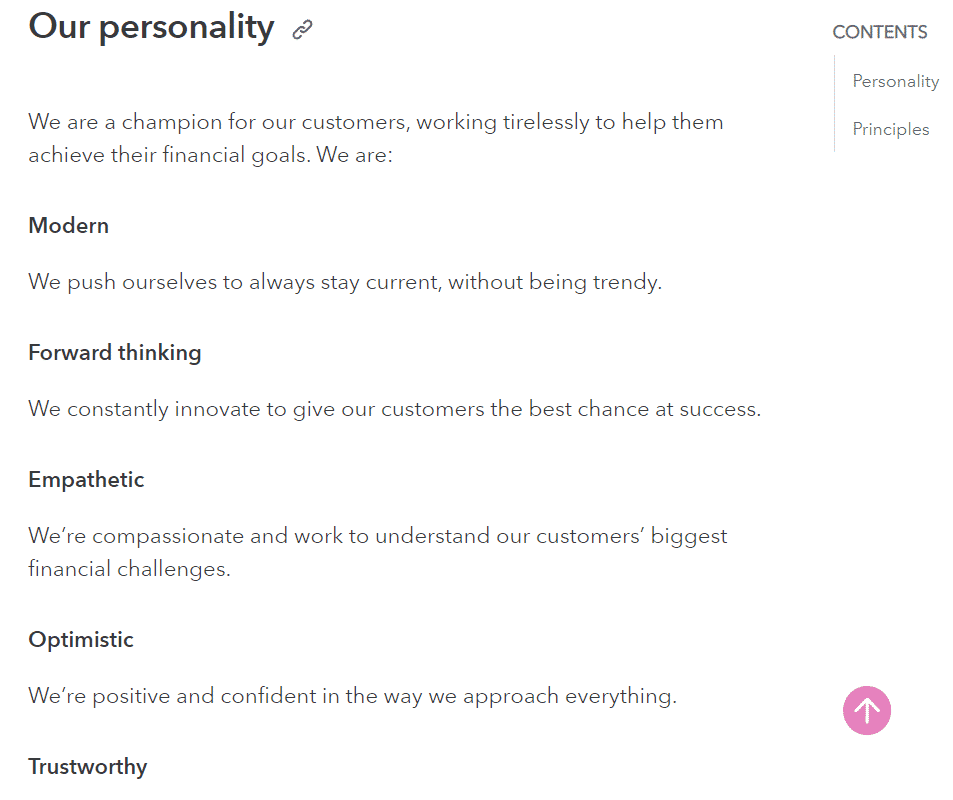Click the sentence about staying current without being trendy
This screenshot has width=953, height=800.
[x=345, y=282]
